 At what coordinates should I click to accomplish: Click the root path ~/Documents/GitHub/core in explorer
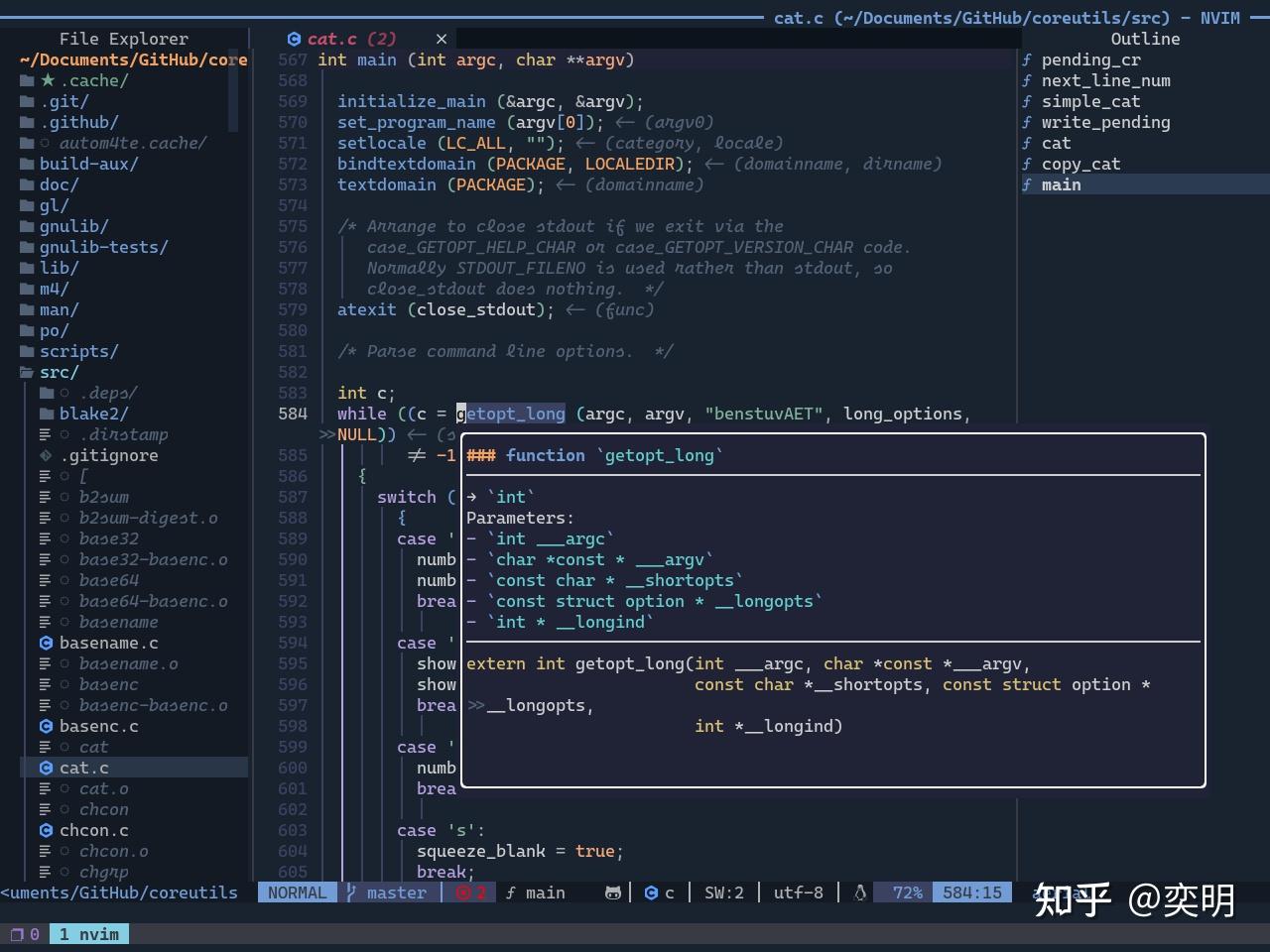[133, 59]
